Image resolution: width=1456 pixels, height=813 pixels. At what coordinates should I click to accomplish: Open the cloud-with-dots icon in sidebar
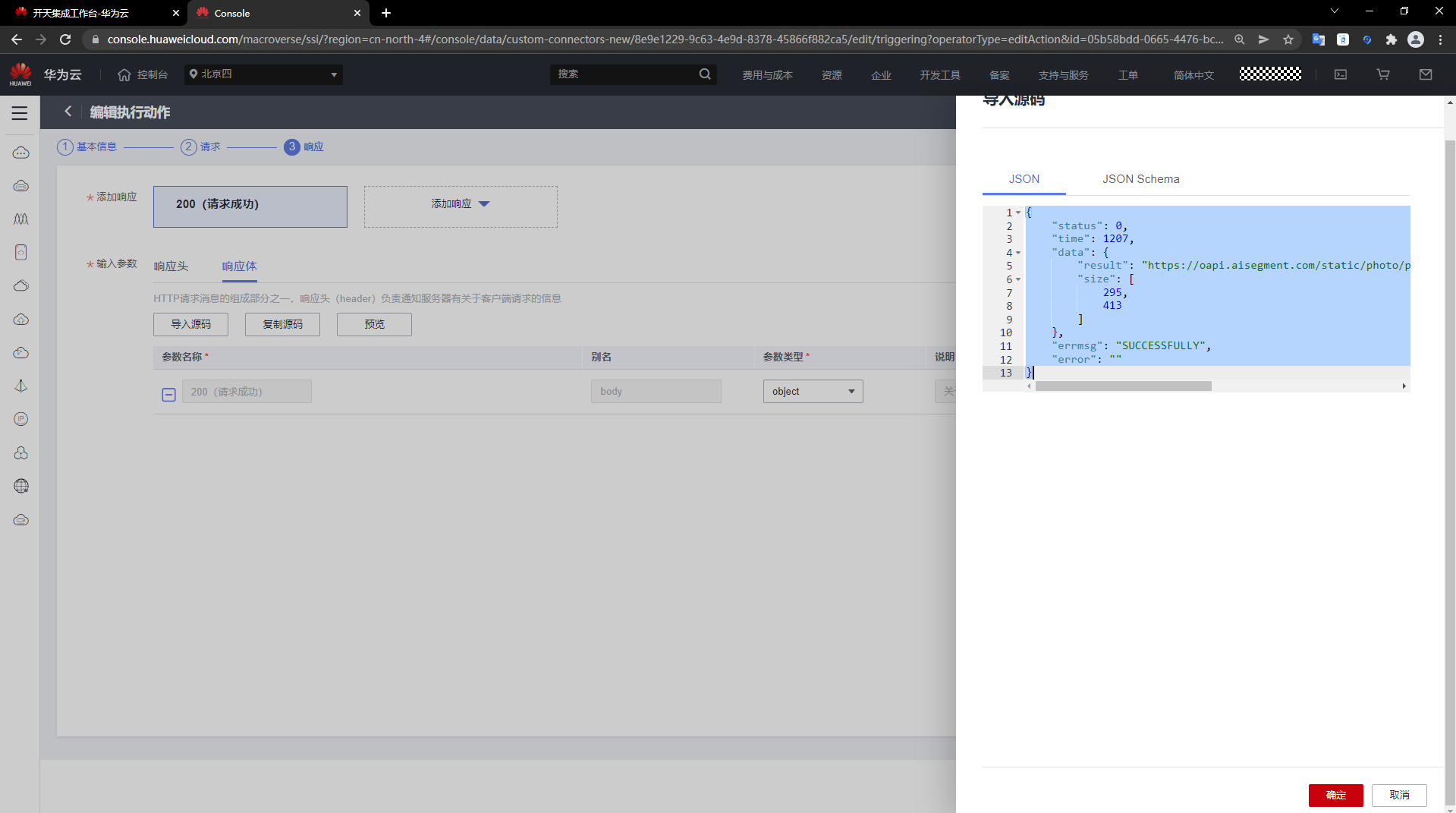pyautogui.click(x=21, y=153)
